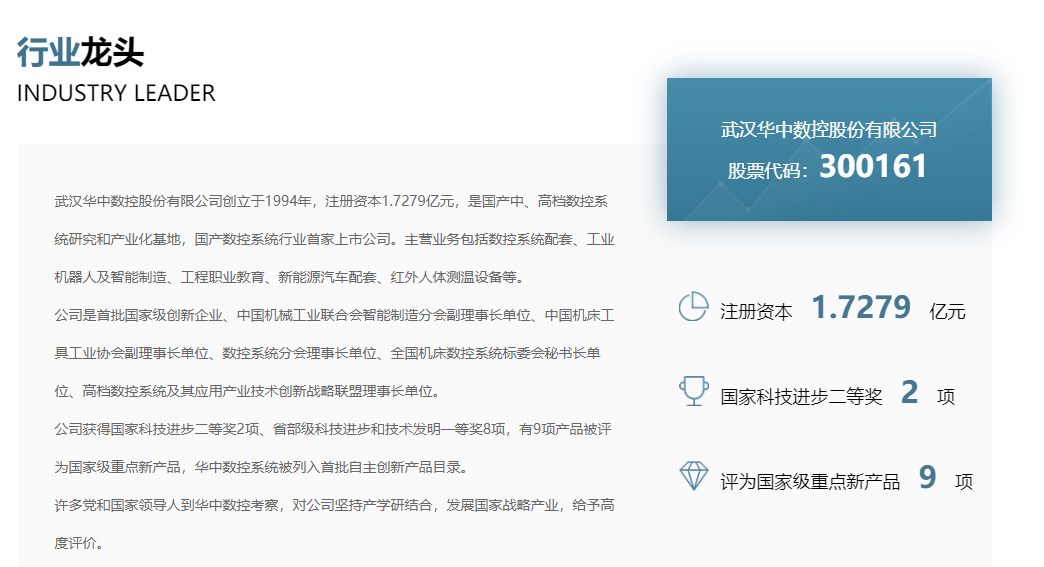
Task: Click the line starting 位、高档数控系统及其应用
Action: pyautogui.click(x=249, y=391)
